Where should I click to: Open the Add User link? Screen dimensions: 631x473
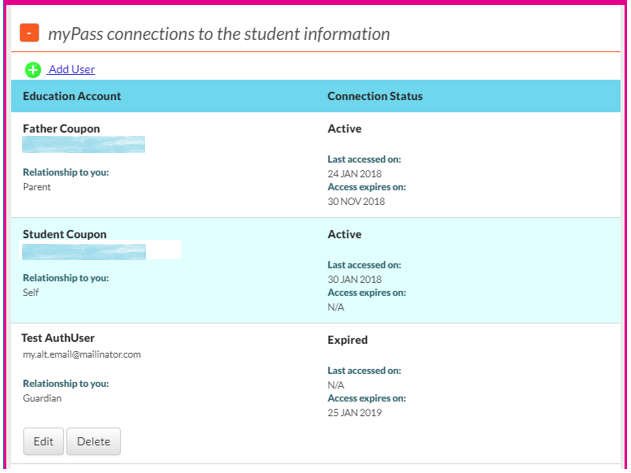coord(71,69)
